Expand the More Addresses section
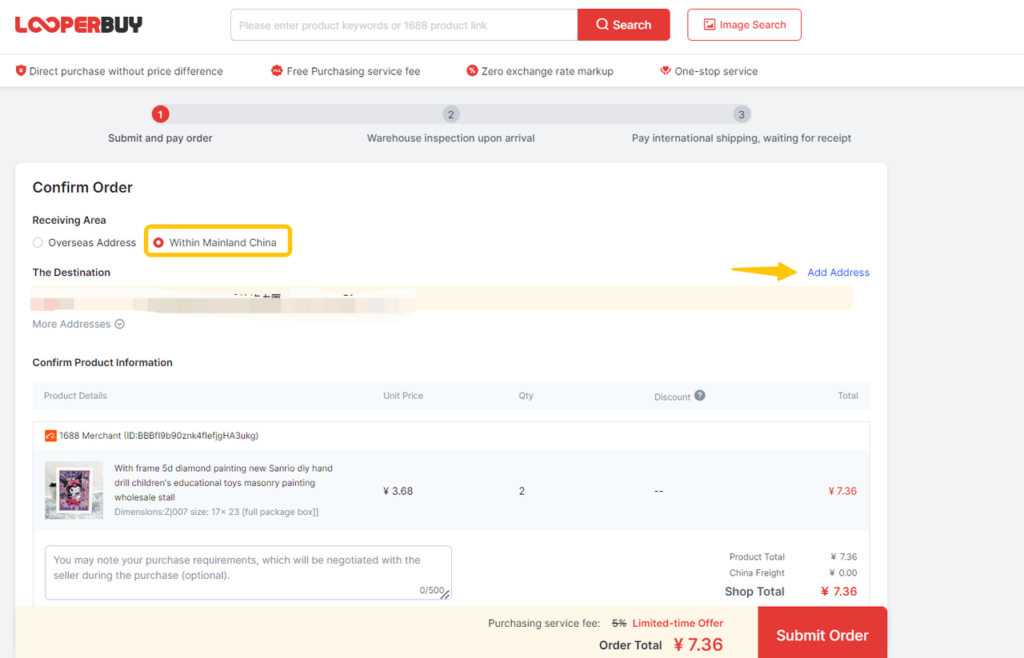Viewport: 1024px width, 658px height. click(71, 324)
